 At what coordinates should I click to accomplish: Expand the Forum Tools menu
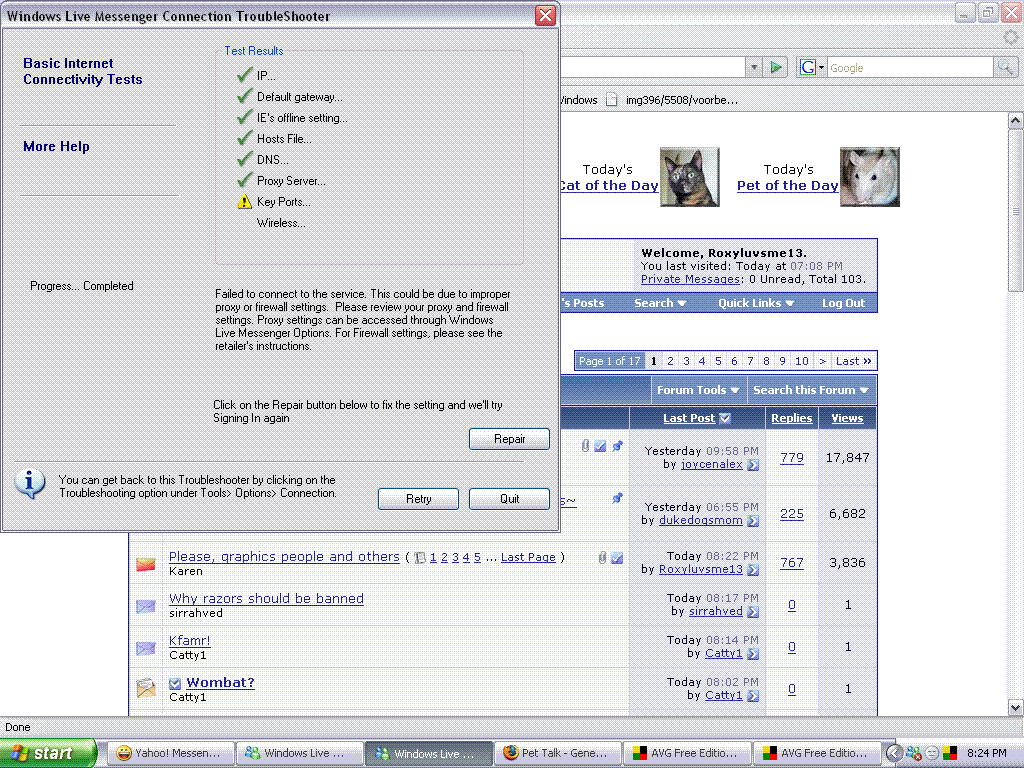[698, 390]
